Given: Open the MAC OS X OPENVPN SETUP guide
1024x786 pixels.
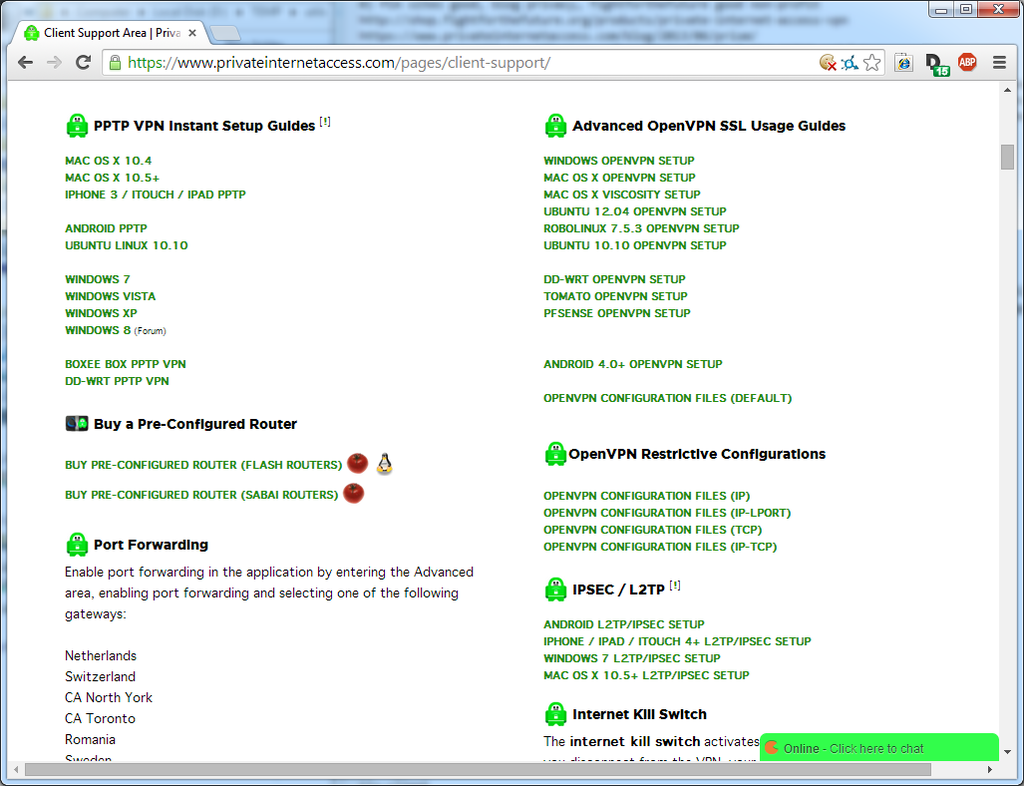Looking at the screenshot, I should coord(620,178).
